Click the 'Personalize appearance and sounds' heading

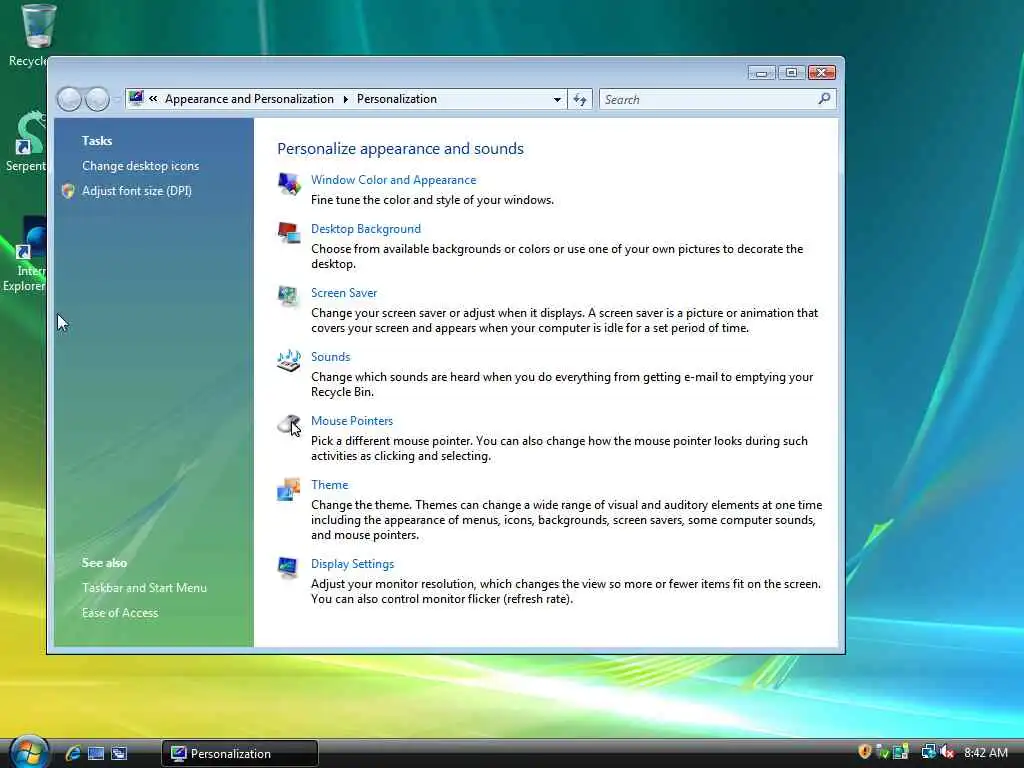(x=400, y=148)
